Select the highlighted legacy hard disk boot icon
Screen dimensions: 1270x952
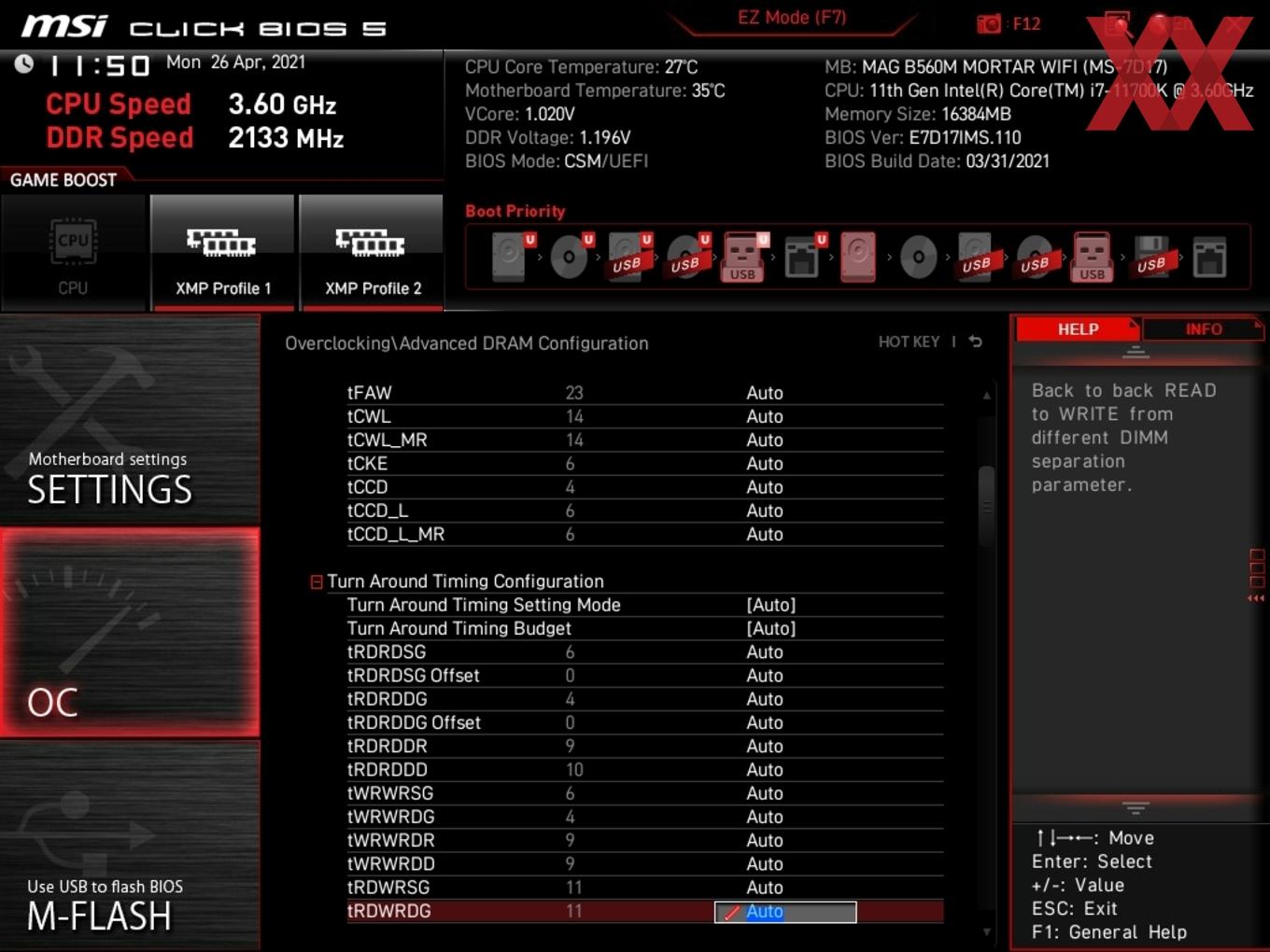858,257
